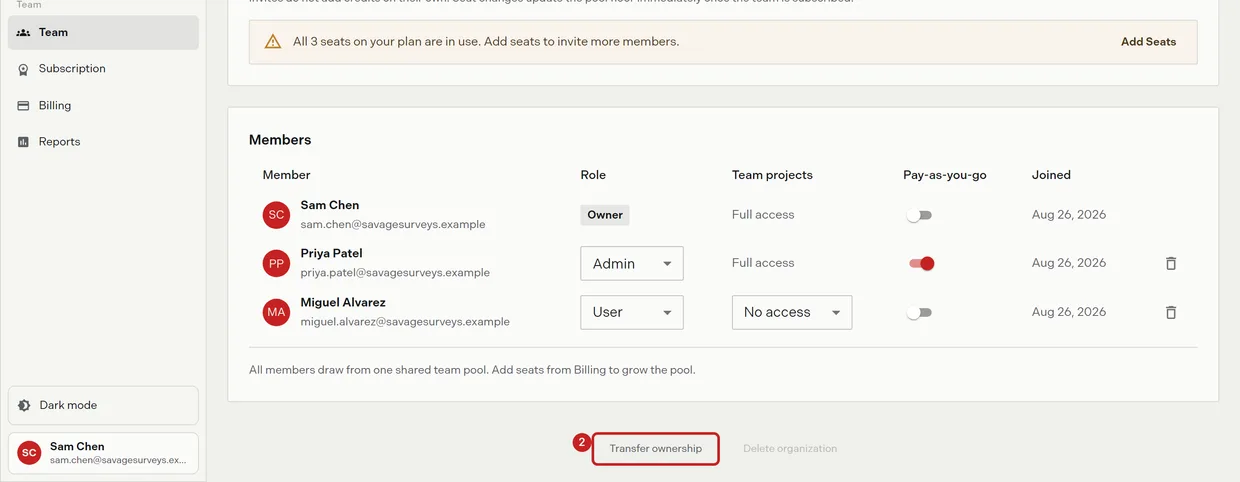Click the warning triangle icon in seats banner
Screen dimensions: 1240x482
click(x=272, y=42)
